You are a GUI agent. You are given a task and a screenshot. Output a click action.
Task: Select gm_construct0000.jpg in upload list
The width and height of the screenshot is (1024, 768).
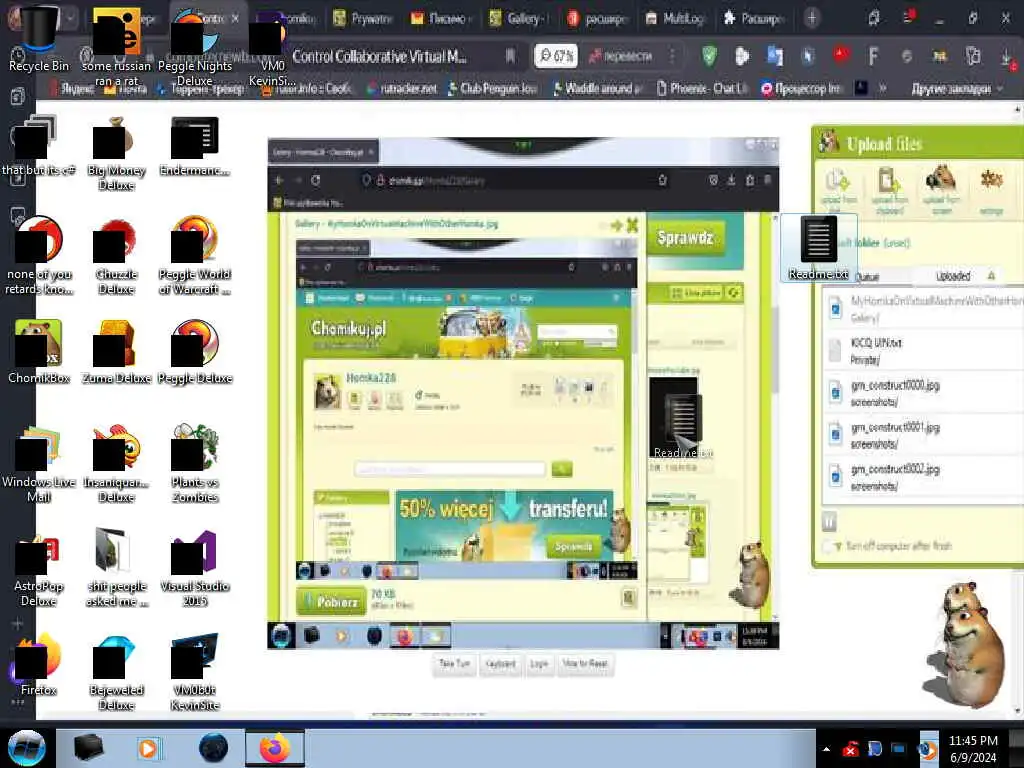(922, 393)
